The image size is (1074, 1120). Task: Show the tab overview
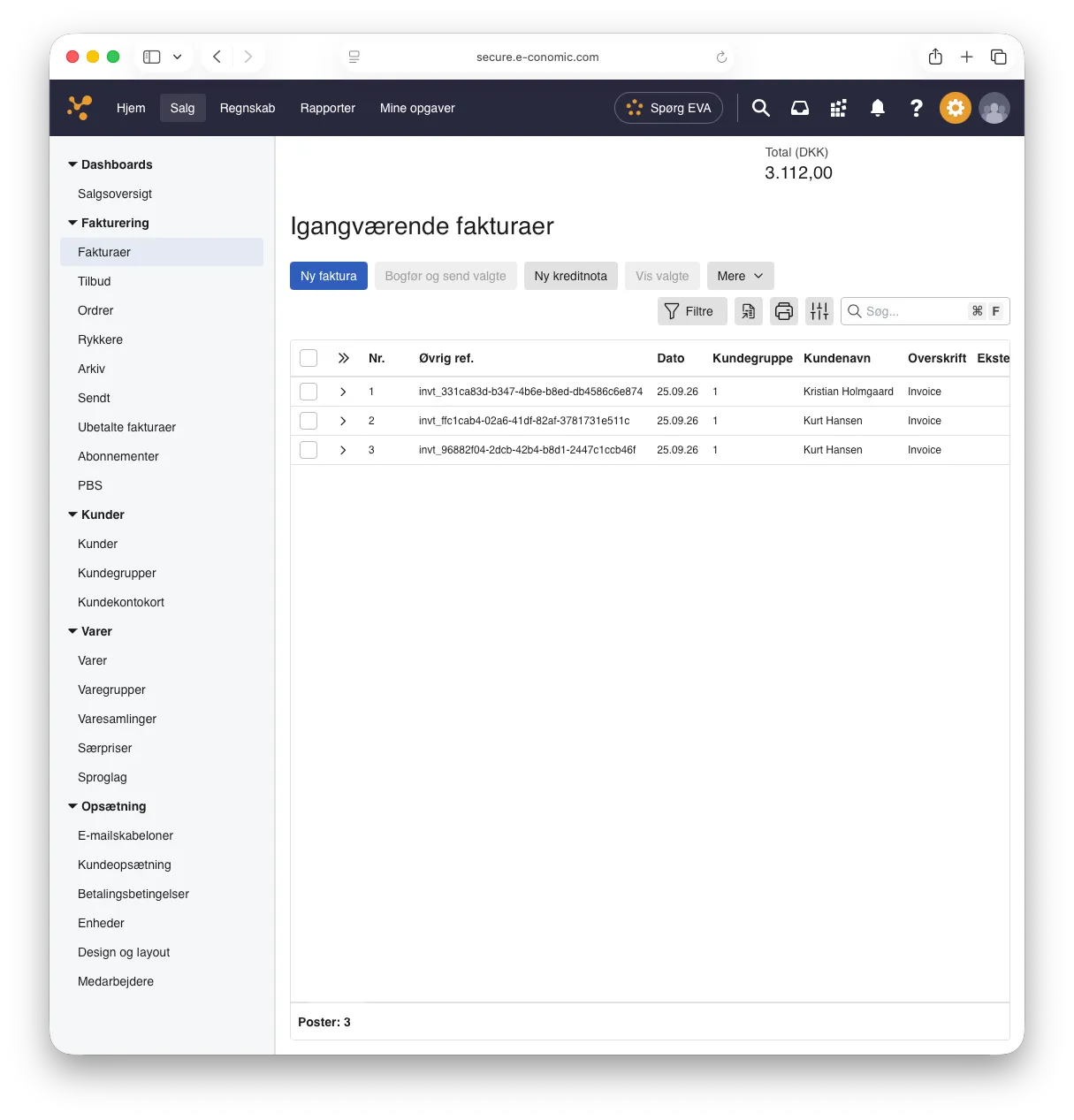[x=999, y=57]
